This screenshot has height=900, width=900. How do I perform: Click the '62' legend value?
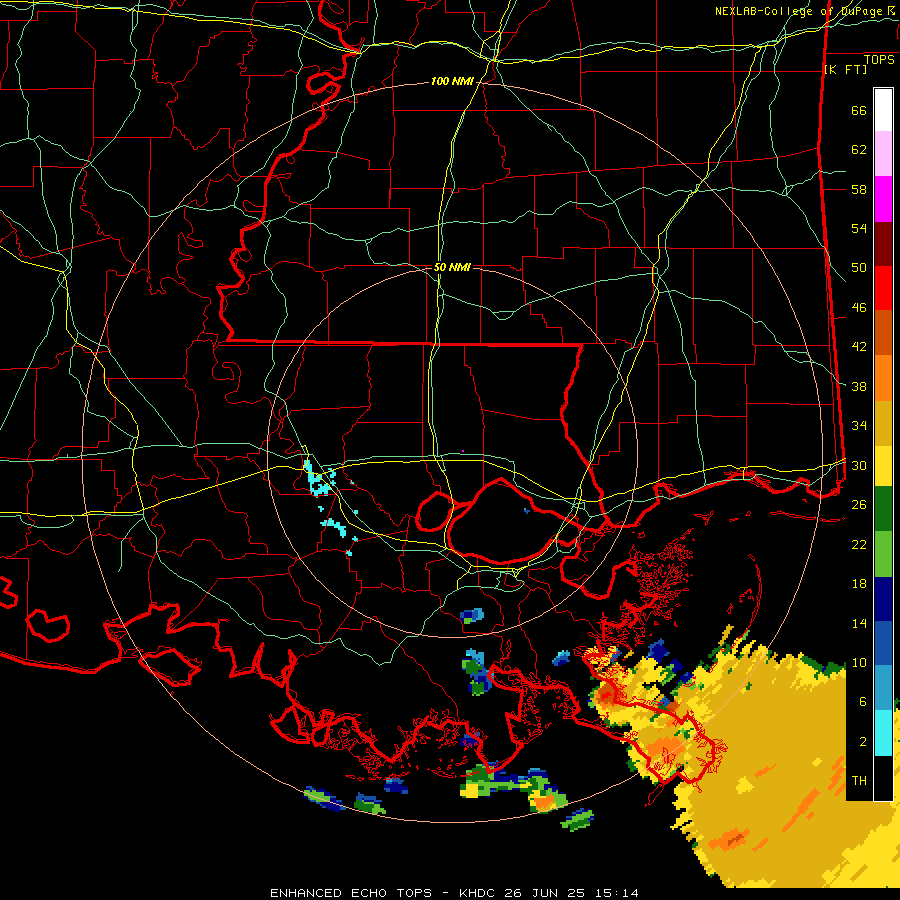pyautogui.click(x=859, y=150)
